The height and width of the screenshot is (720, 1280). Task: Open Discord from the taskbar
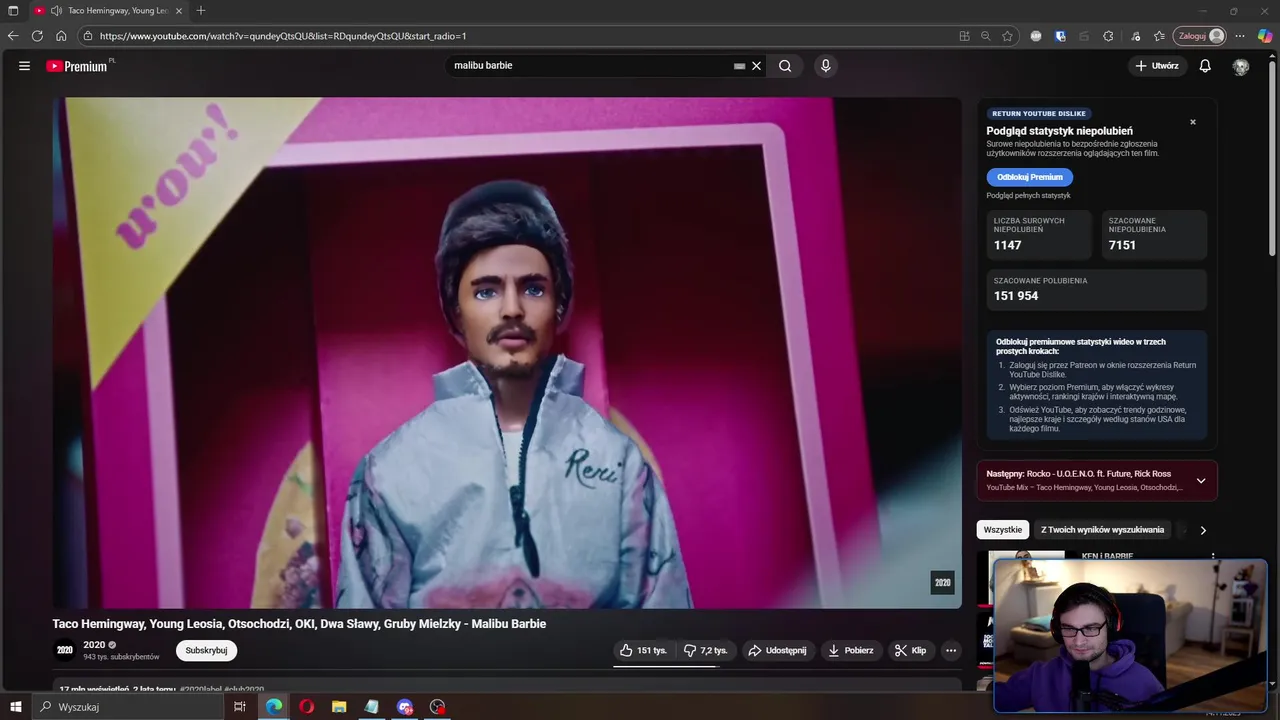click(404, 707)
